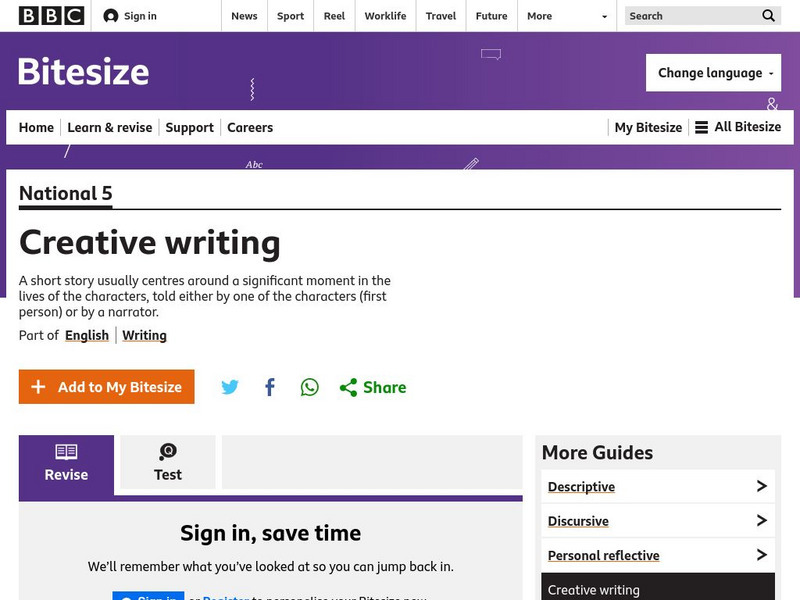800x600 pixels.
Task: Click Discursive guide link text
Action: pyautogui.click(x=578, y=521)
